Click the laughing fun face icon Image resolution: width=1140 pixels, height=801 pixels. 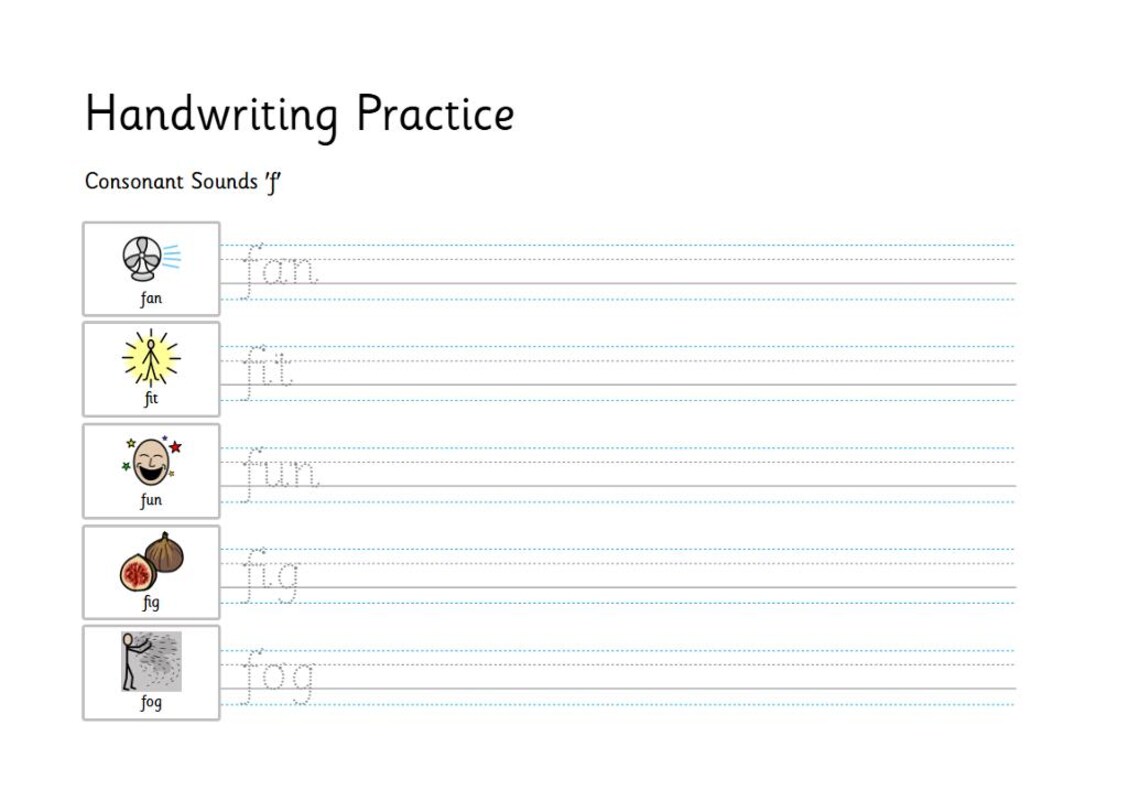[152, 461]
